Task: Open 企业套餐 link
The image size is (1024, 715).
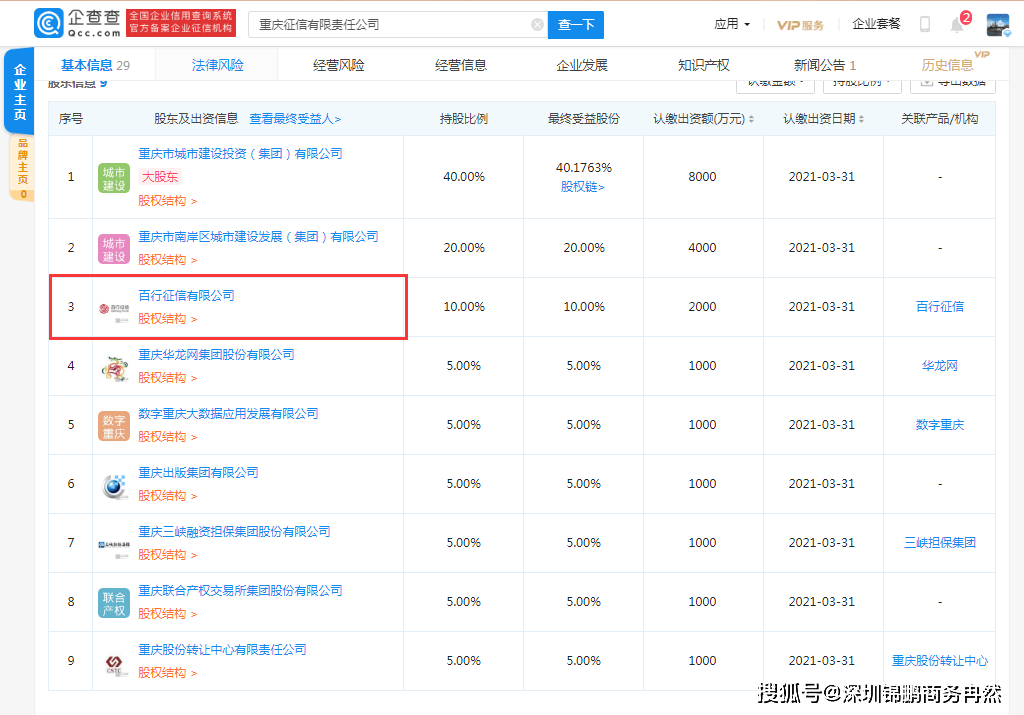Action: click(x=876, y=24)
